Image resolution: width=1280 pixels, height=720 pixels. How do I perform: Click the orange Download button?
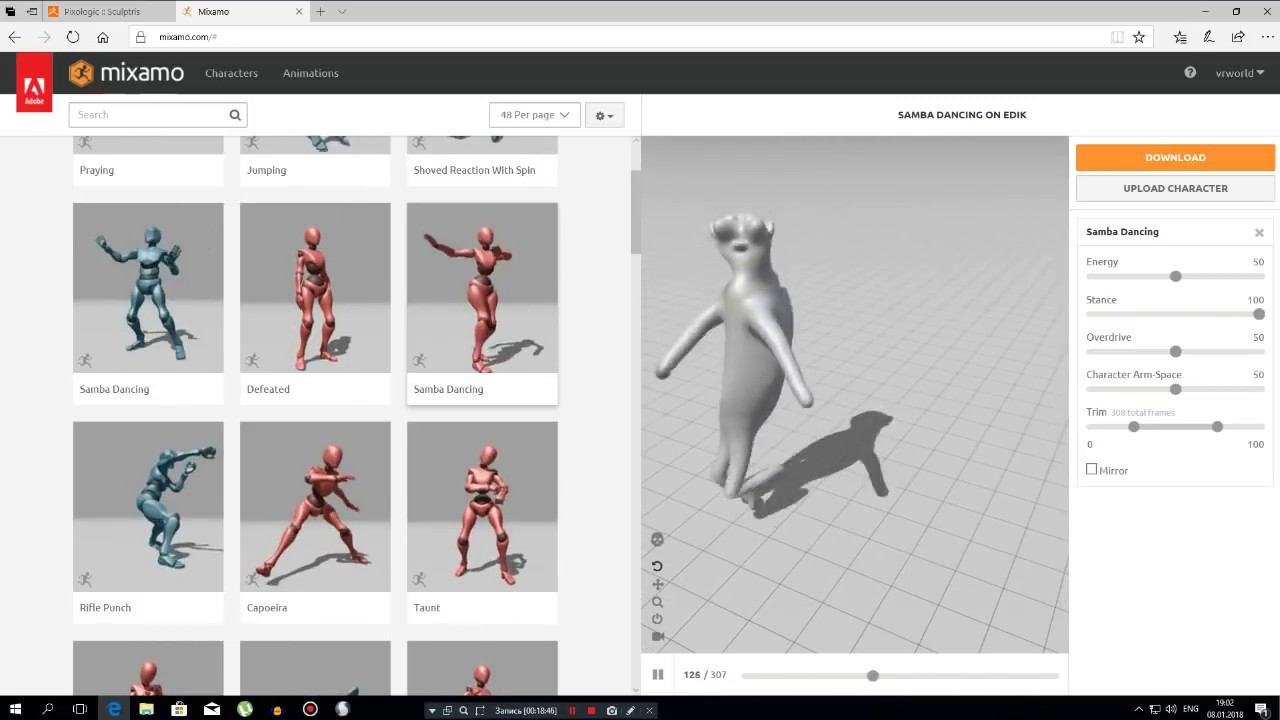1175,157
